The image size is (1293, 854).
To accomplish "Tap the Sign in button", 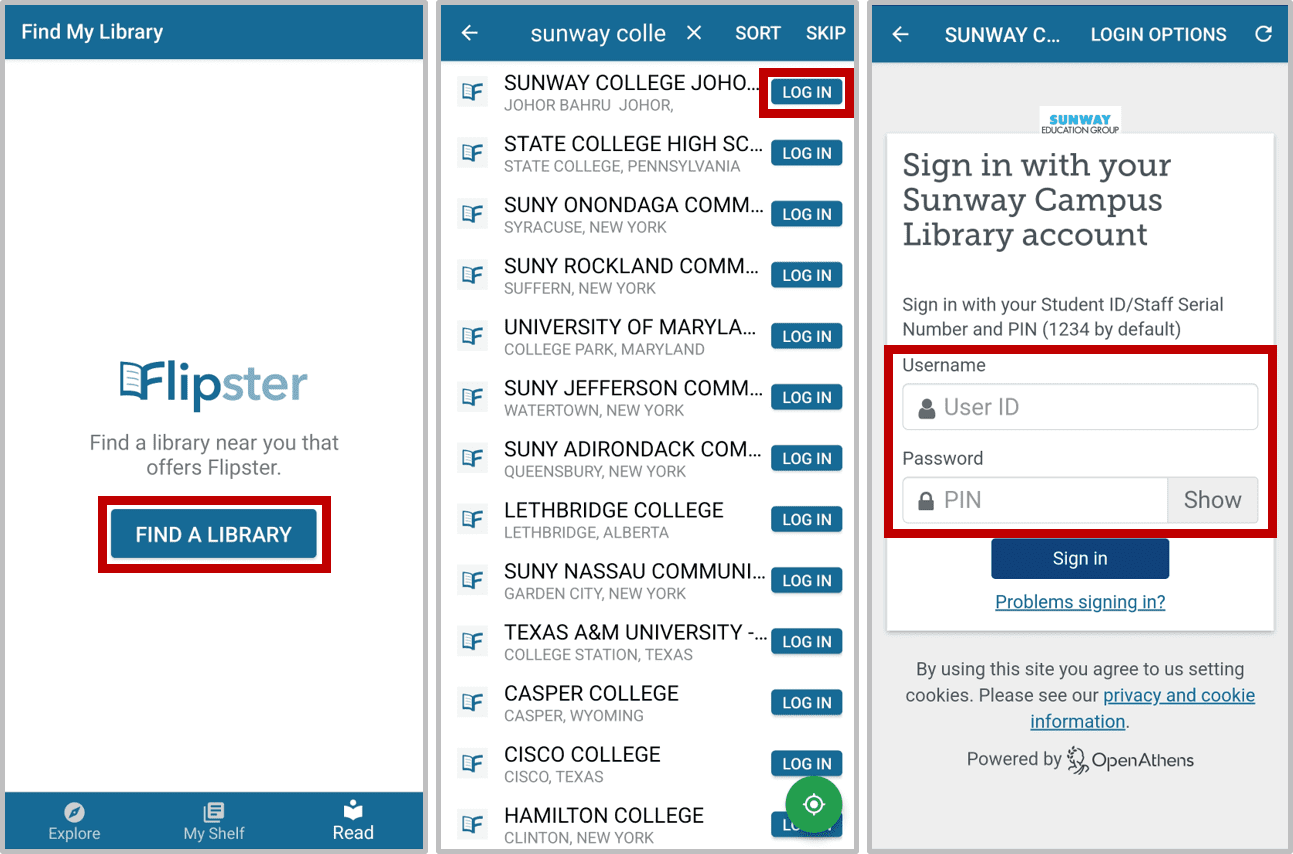I will 1079,558.
